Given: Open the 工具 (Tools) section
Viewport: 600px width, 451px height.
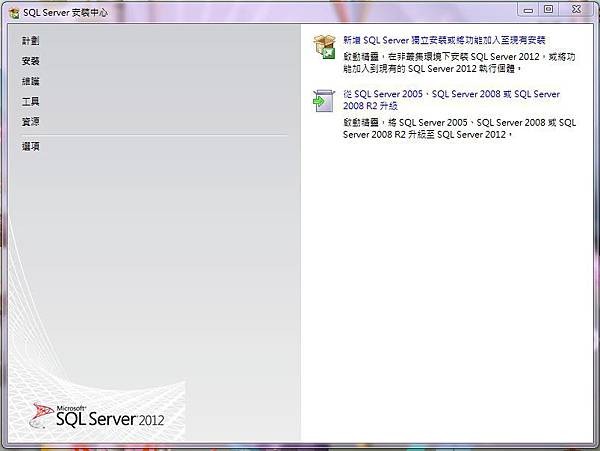Looking at the screenshot, I should [31, 101].
